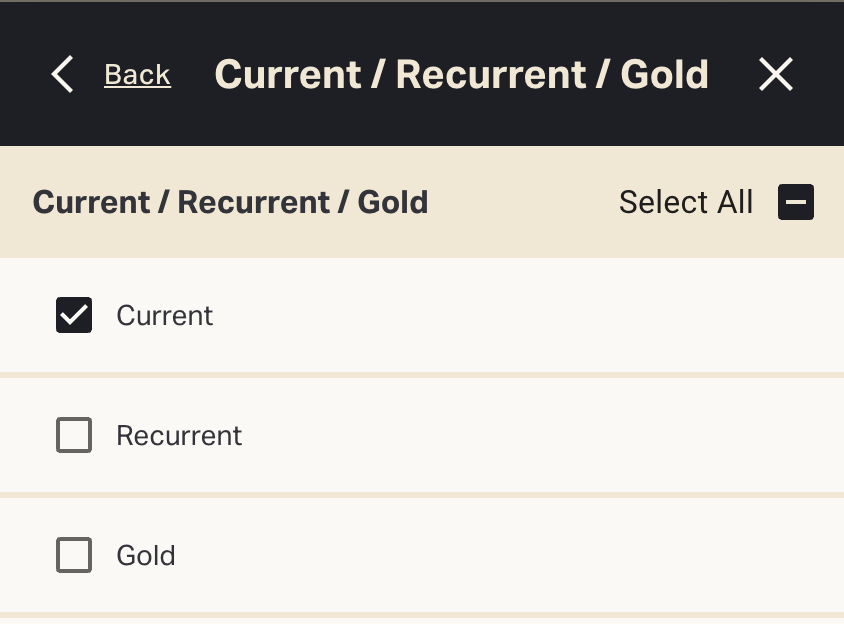The image size is (844, 624).
Task: Click empty space in the Recurrent row
Action: click(520, 436)
